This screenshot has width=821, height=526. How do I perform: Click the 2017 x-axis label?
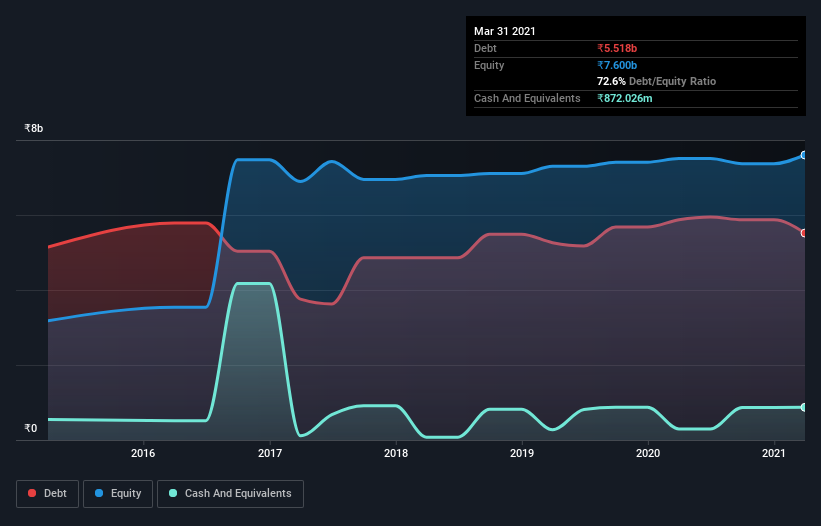pyautogui.click(x=270, y=453)
